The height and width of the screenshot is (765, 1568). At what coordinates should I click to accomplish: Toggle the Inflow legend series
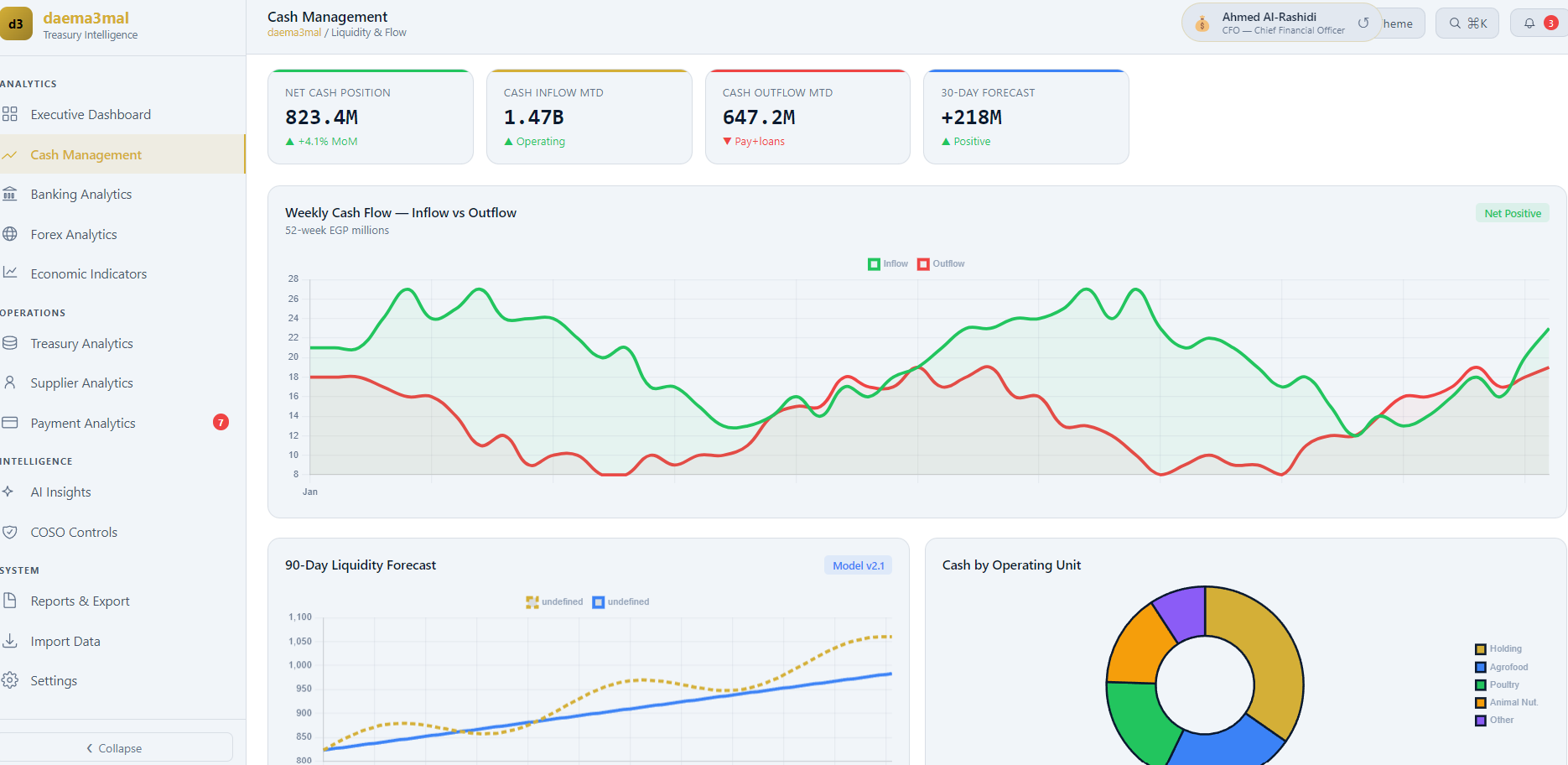[x=888, y=263]
